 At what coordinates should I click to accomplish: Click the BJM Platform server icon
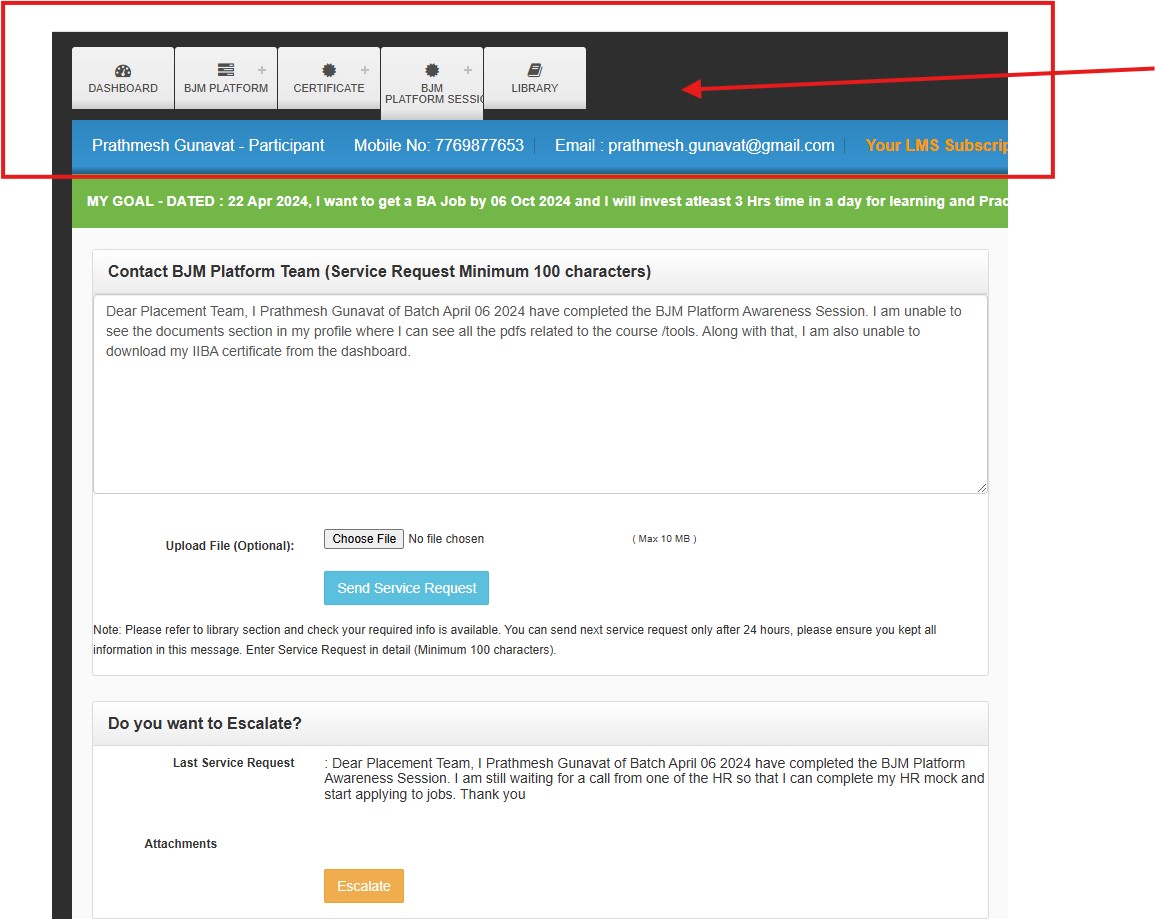(x=226, y=70)
